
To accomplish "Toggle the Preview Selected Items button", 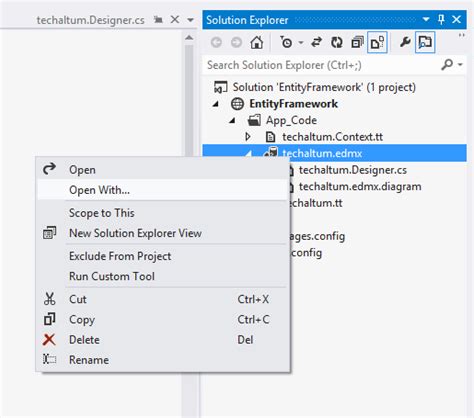I will pos(425,42).
